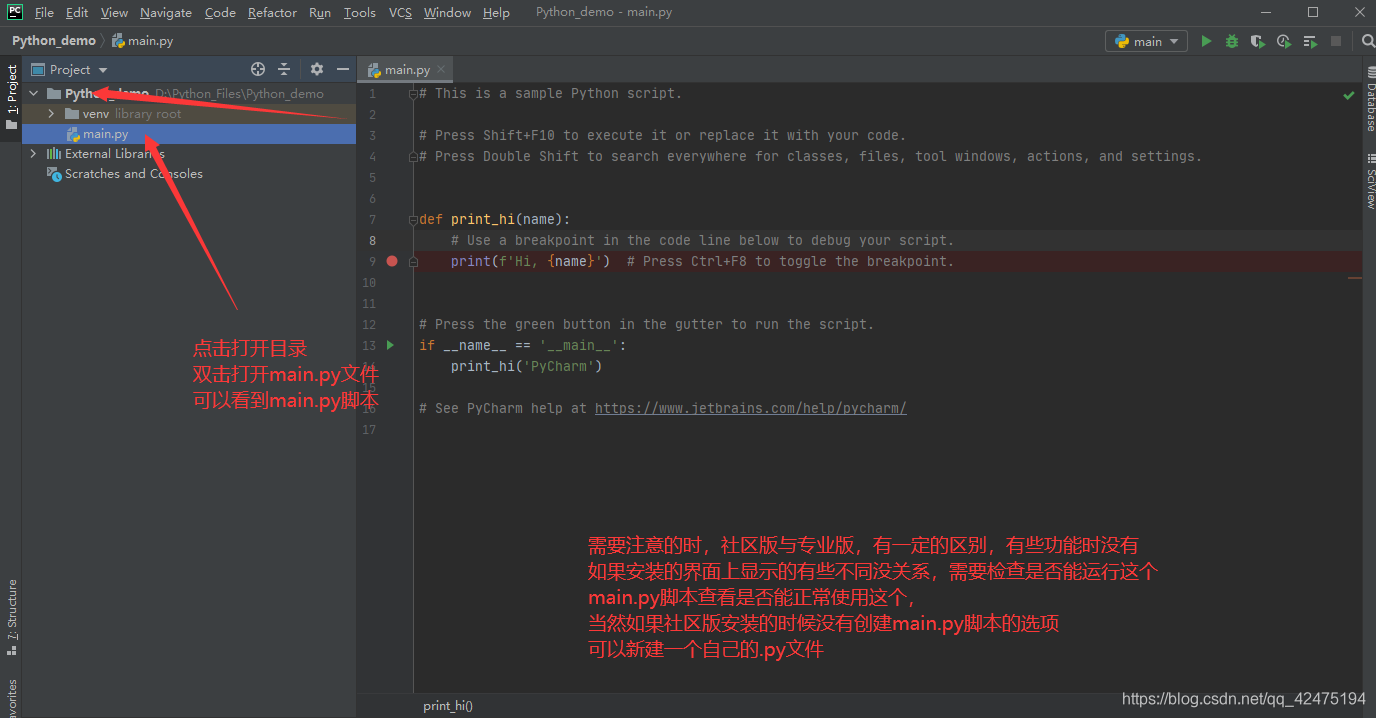Select Scratches and Consoles tree row
This screenshot has height=718, width=1376.
(x=189, y=174)
